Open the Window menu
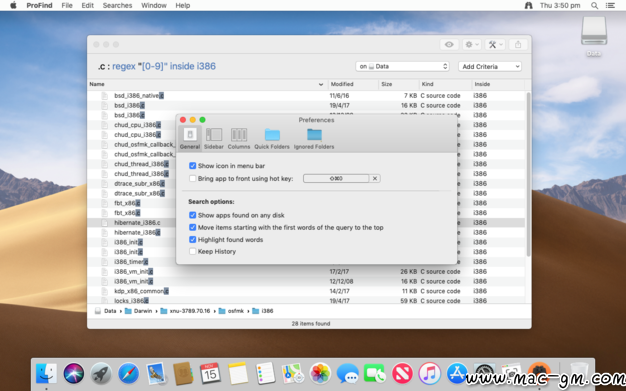The image size is (626, 391). pyautogui.click(x=154, y=6)
